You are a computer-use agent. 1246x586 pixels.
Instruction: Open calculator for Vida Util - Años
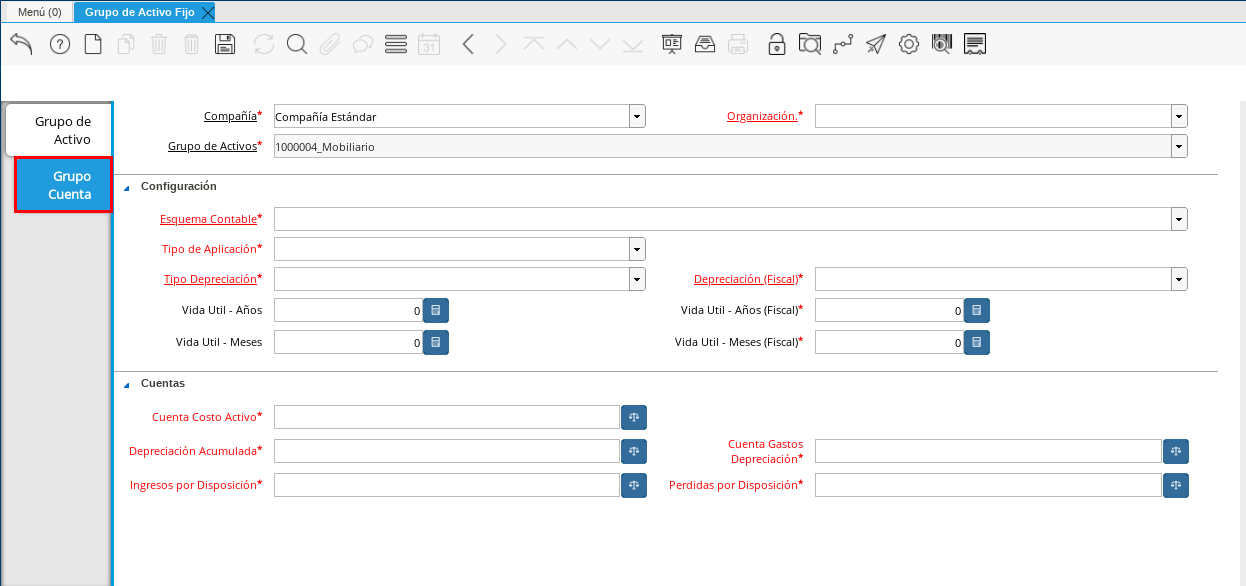click(x=436, y=311)
